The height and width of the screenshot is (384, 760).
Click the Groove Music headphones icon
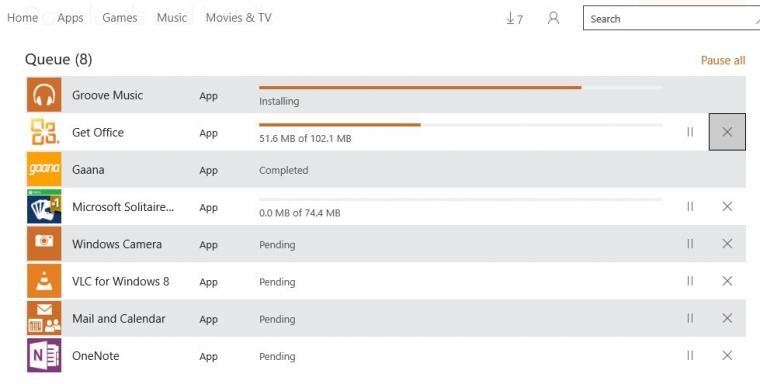pos(44,95)
